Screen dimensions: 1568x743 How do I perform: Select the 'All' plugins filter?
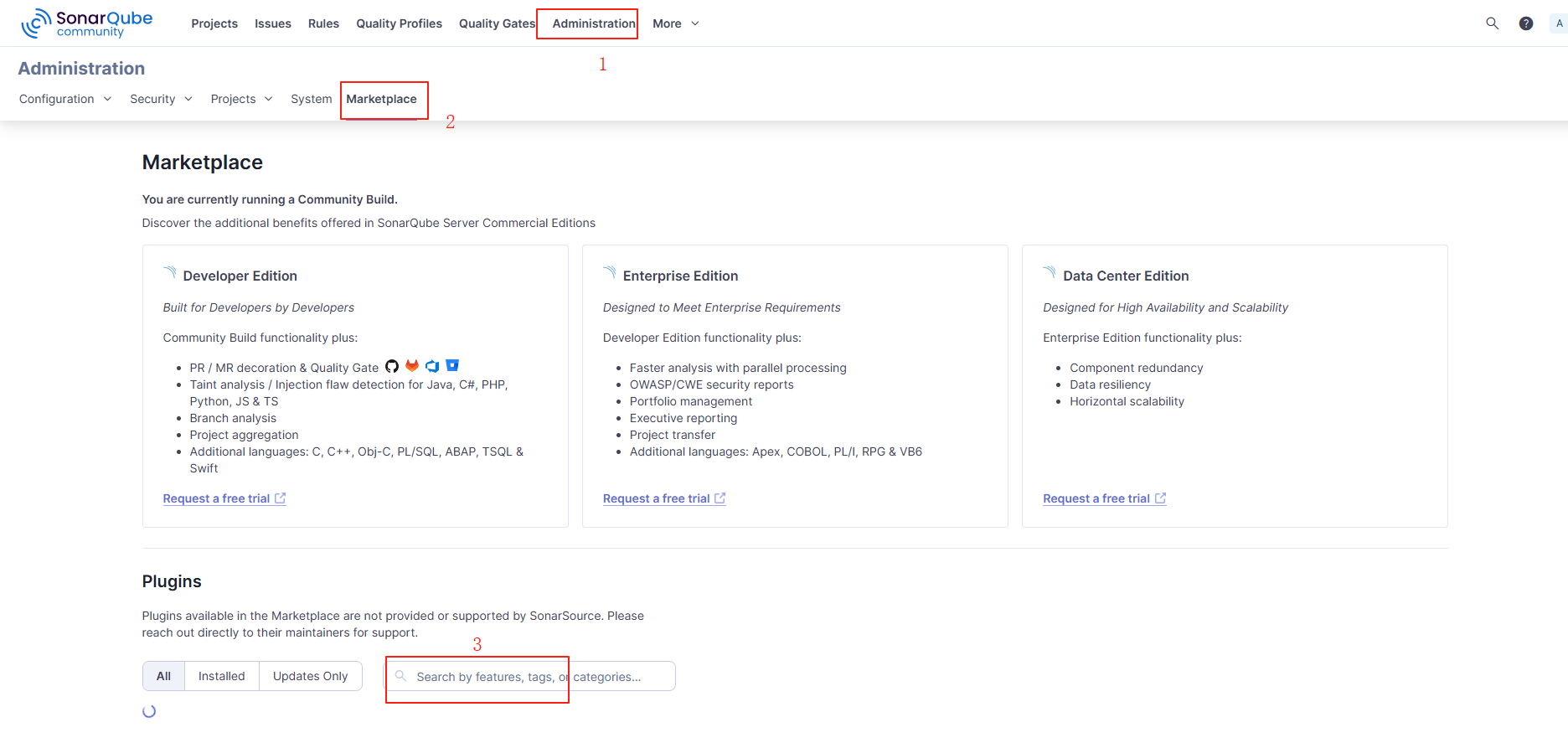click(x=163, y=676)
